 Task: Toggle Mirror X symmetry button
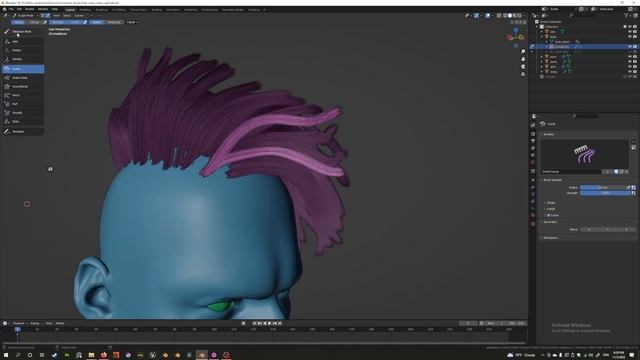(x=589, y=229)
